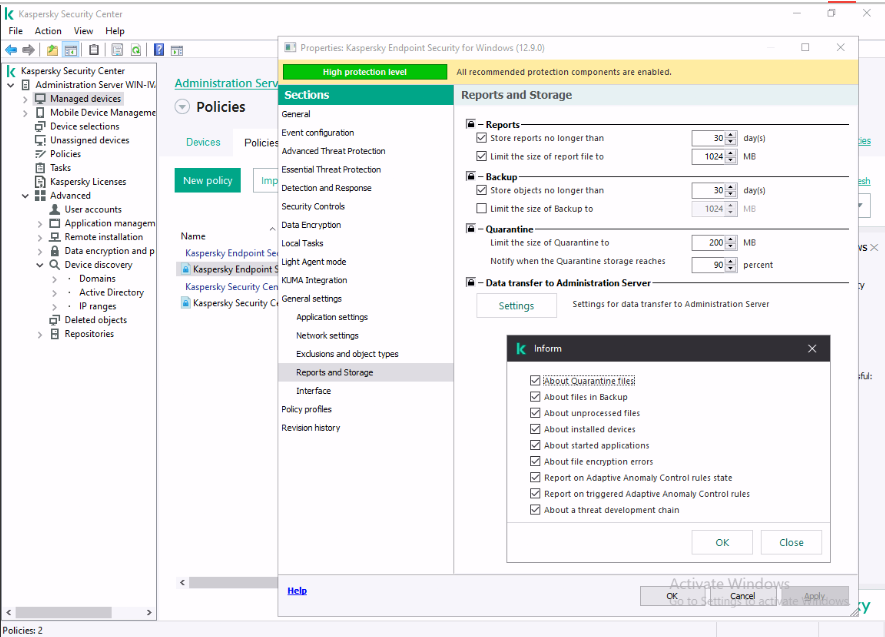Click the Up one level folder icon

tap(52, 50)
